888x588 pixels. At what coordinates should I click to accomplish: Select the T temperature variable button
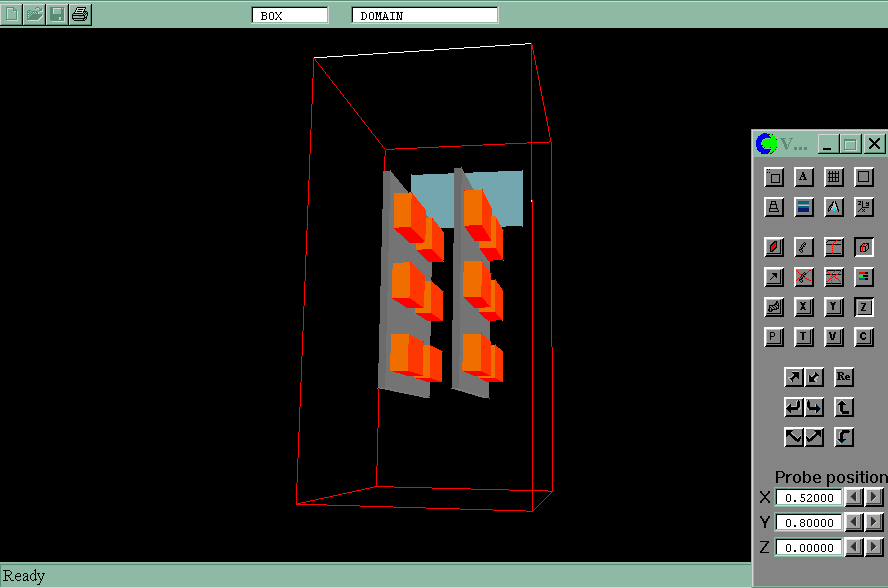[x=804, y=337]
